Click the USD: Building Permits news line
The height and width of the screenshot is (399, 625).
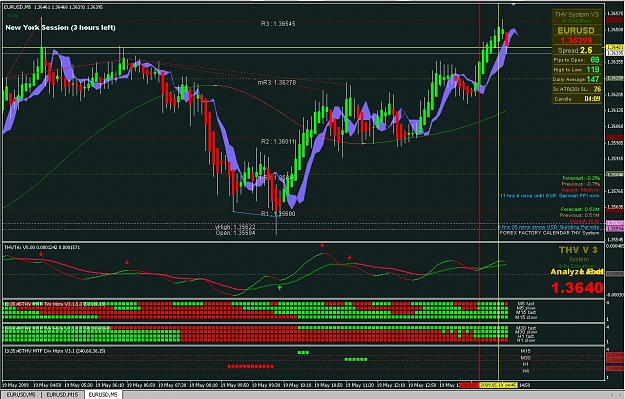[x=550, y=227]
